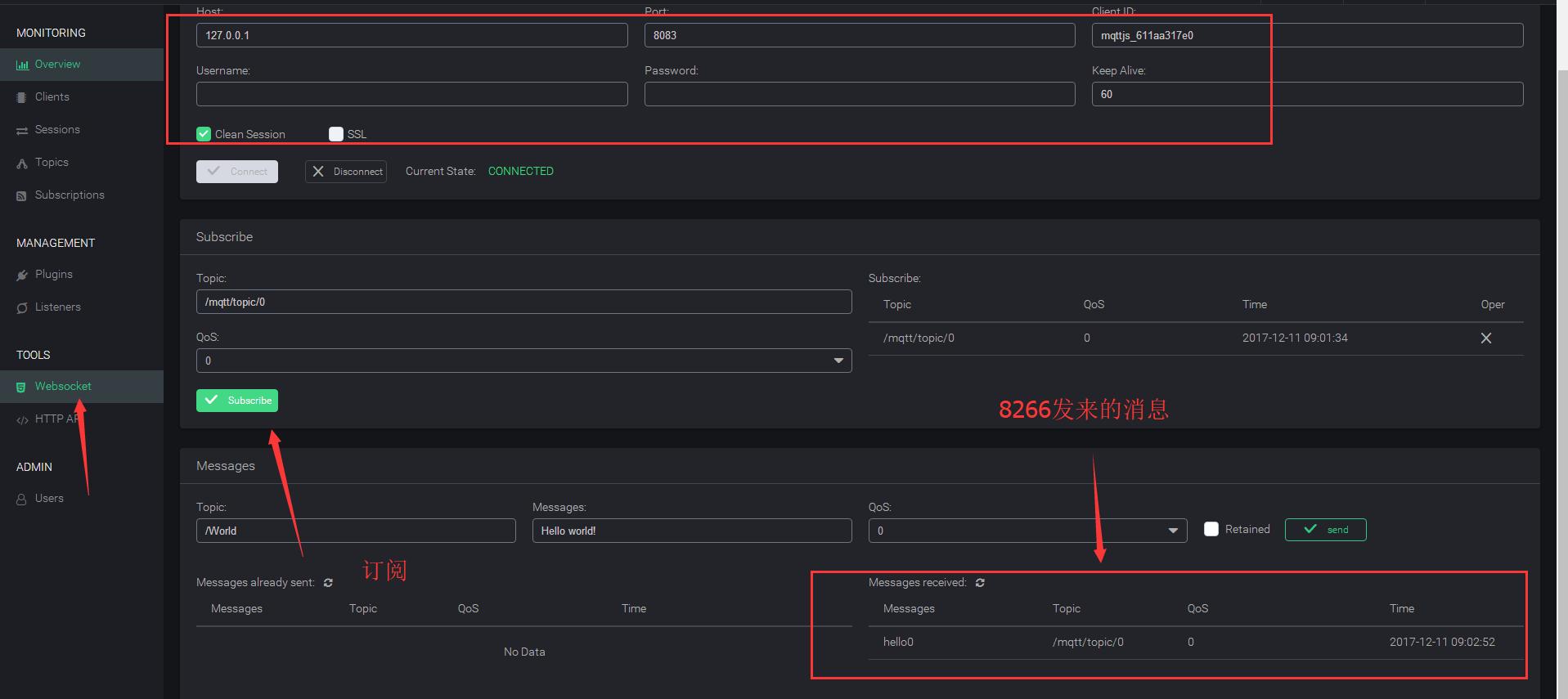Click the CONNECTED state text

click(521, 172)
